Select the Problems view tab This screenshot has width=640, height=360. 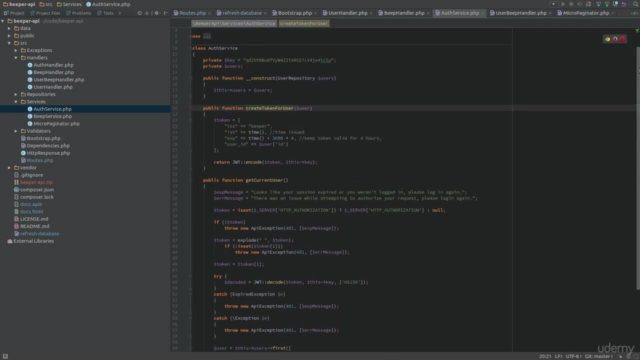pyautogui.click(x=79, y=13)
